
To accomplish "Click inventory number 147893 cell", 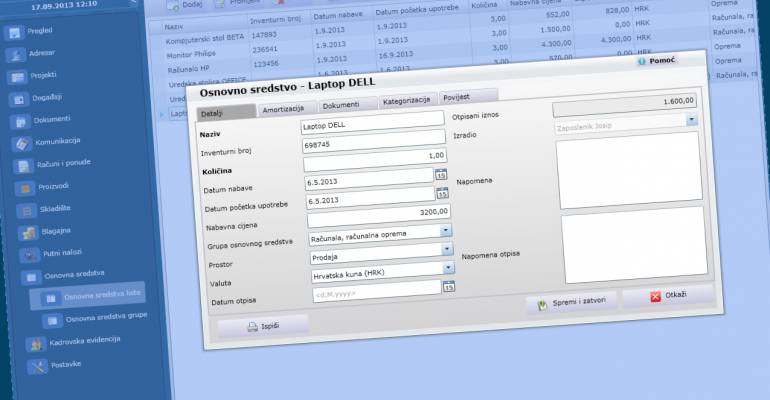I will (x=264, y=35).
